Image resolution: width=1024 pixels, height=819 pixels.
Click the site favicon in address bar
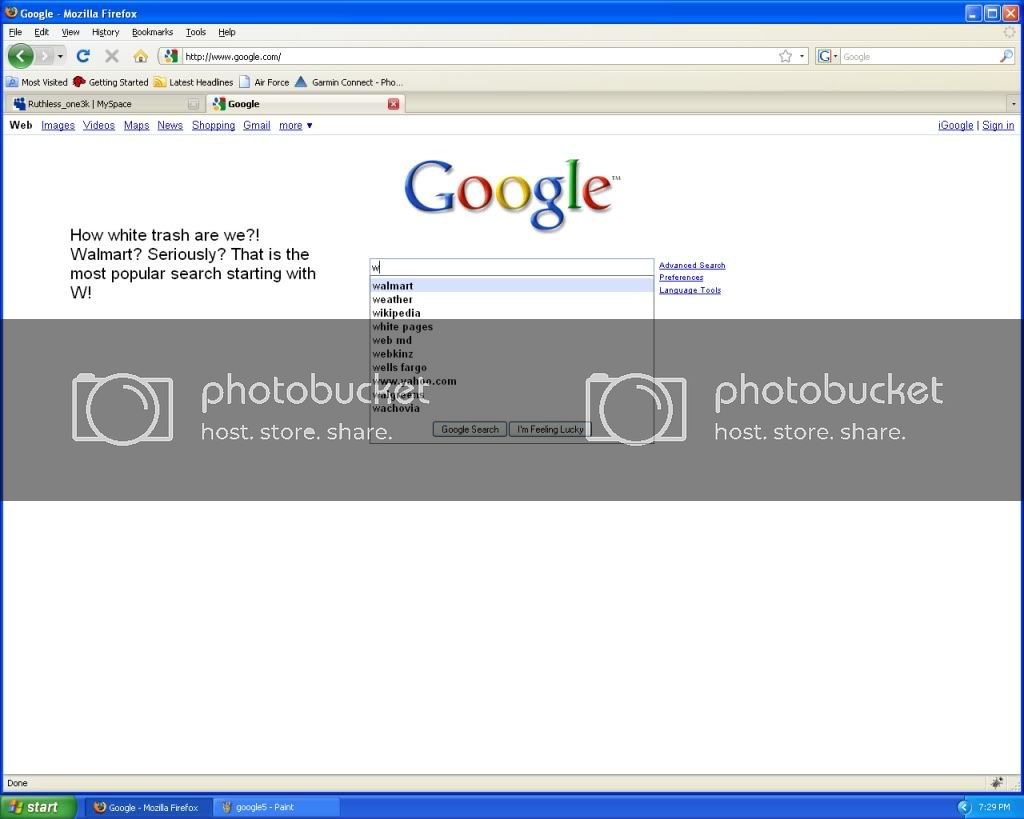170,56
